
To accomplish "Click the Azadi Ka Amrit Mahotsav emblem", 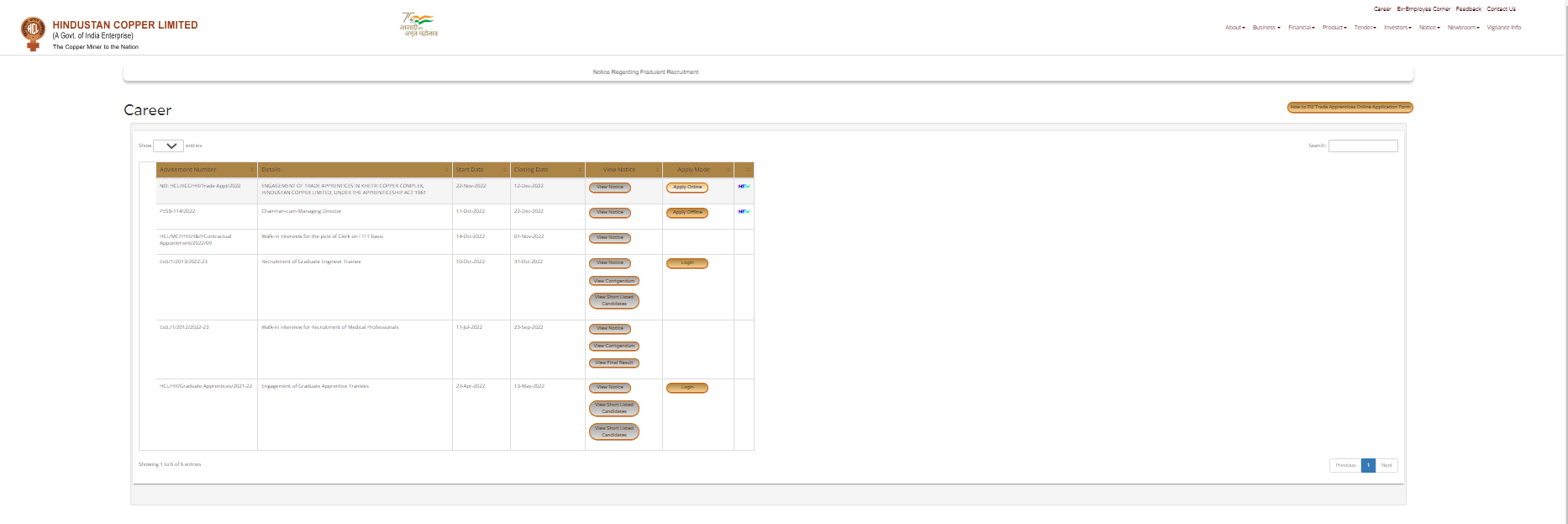I will tap(418, 24).
